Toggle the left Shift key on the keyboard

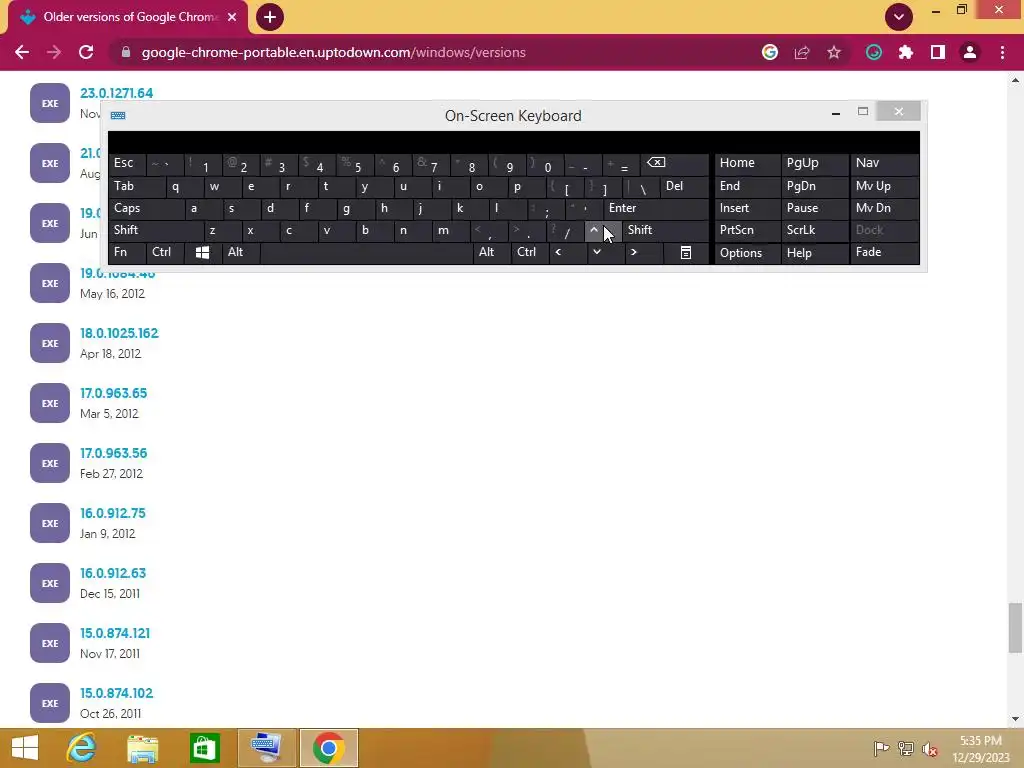156,231
